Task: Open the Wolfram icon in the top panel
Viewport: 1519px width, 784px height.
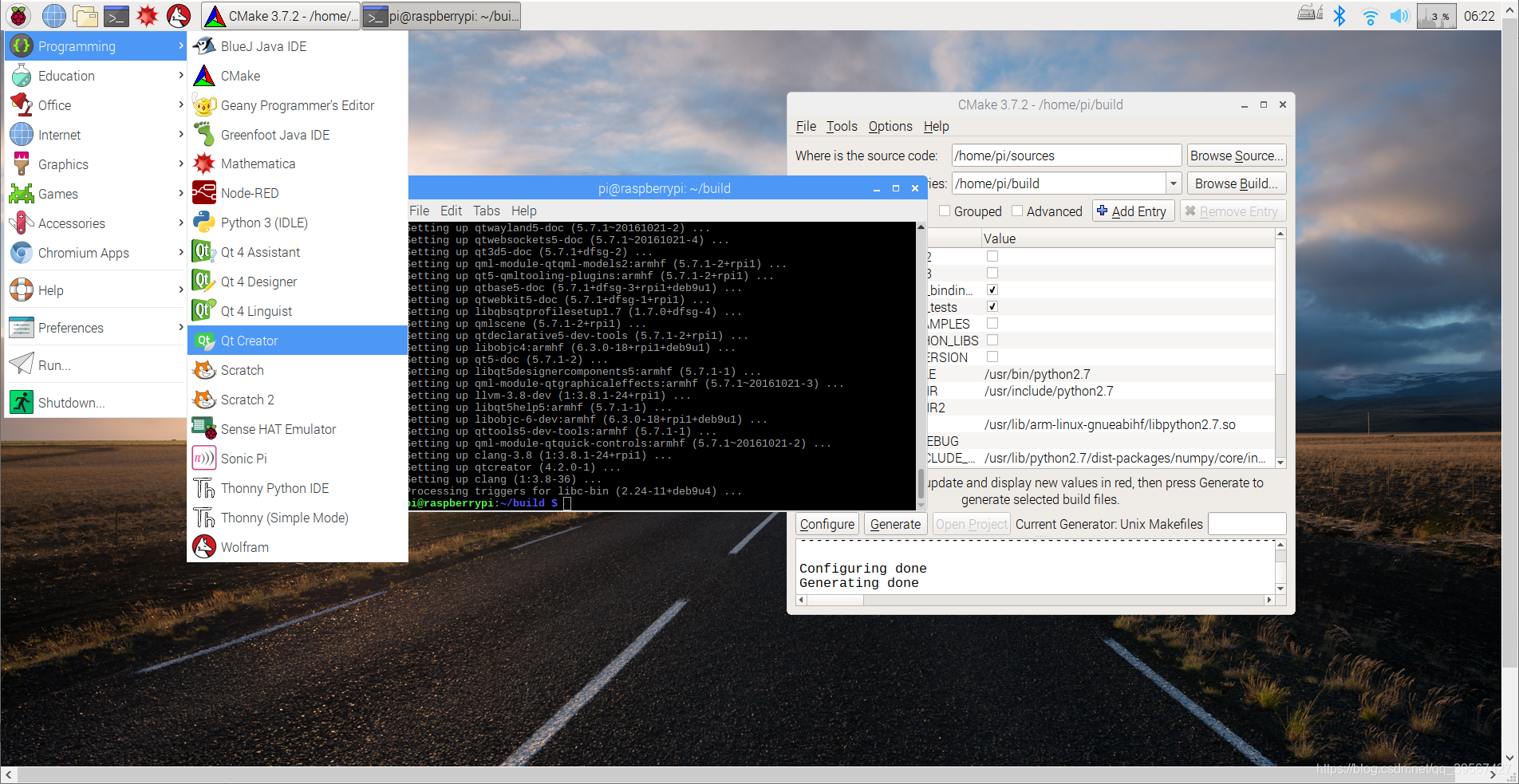Action: point(179,15)
